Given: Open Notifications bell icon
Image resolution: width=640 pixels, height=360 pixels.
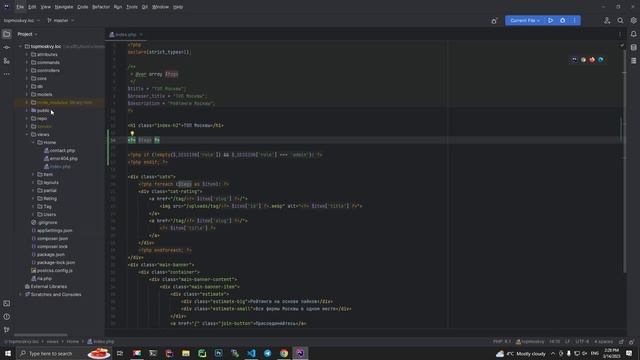Looking at the screenshot, I should coord(633,34).
